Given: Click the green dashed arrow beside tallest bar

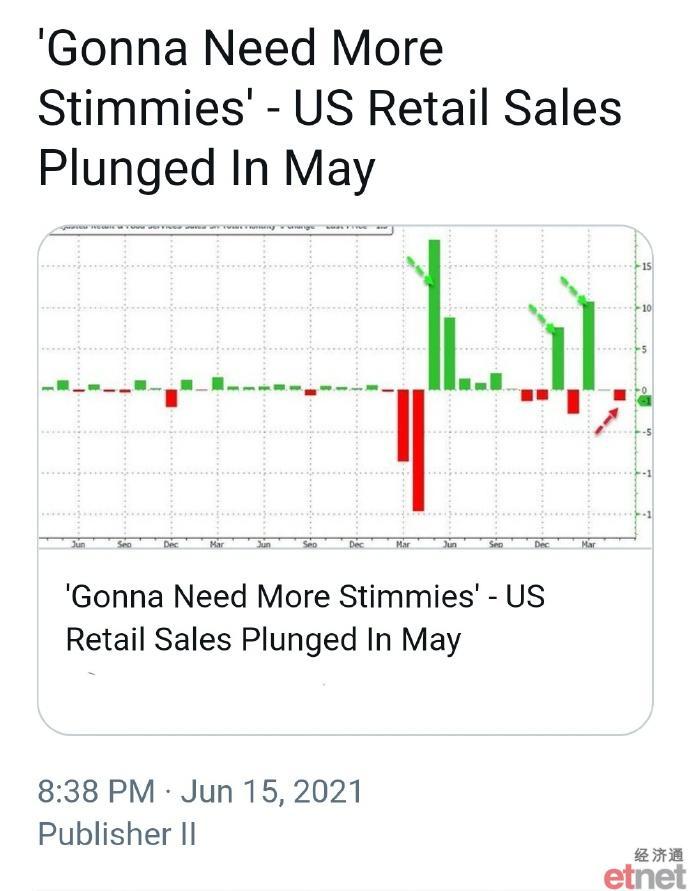Looking at the screenshot, I should (421, 270).
